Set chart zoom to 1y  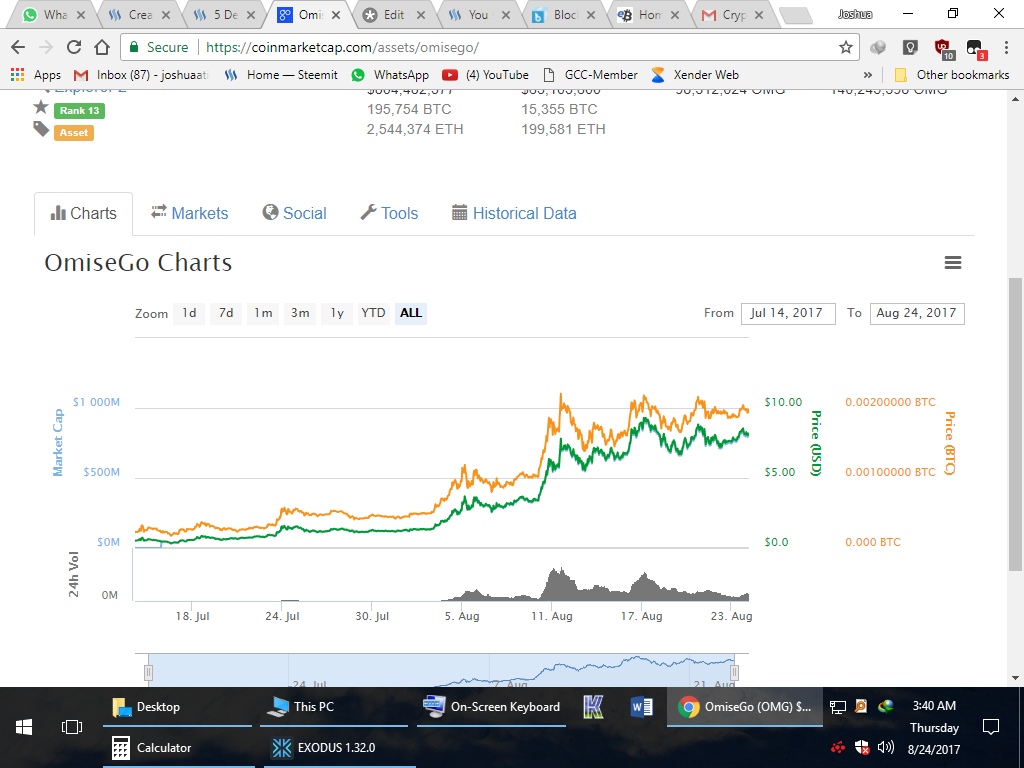coord(337,313)
